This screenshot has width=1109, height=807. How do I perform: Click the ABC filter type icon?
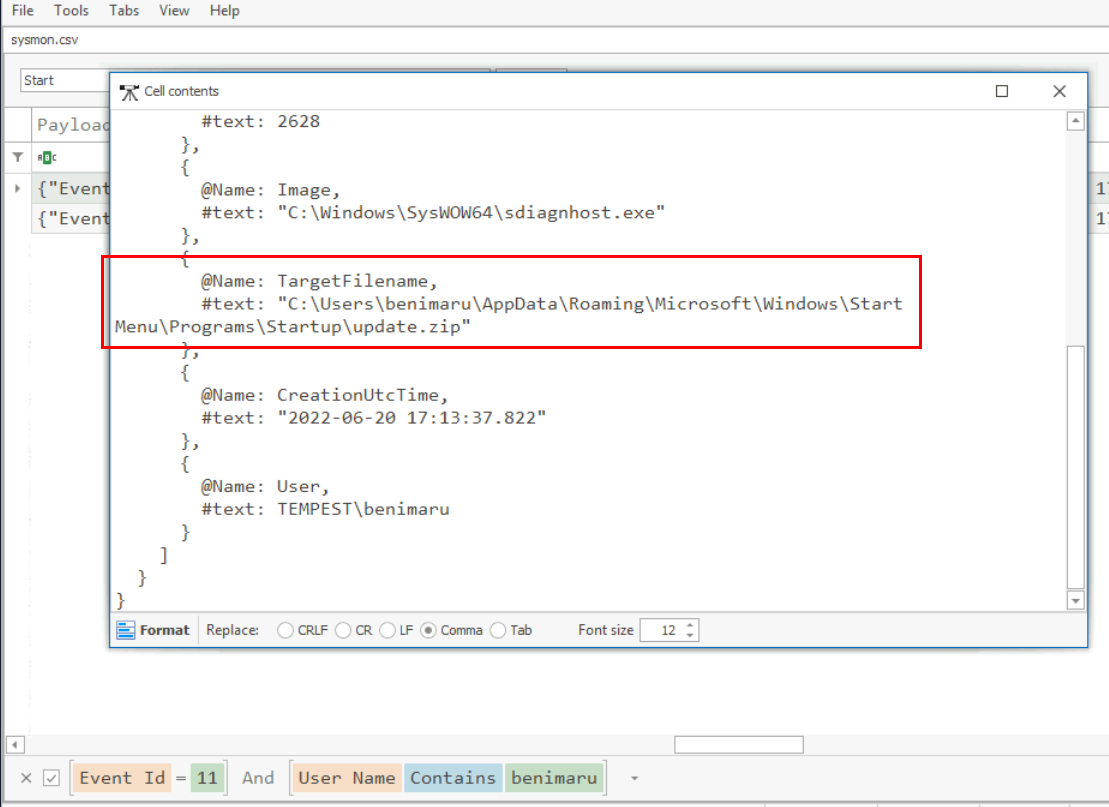coord(47,157)
